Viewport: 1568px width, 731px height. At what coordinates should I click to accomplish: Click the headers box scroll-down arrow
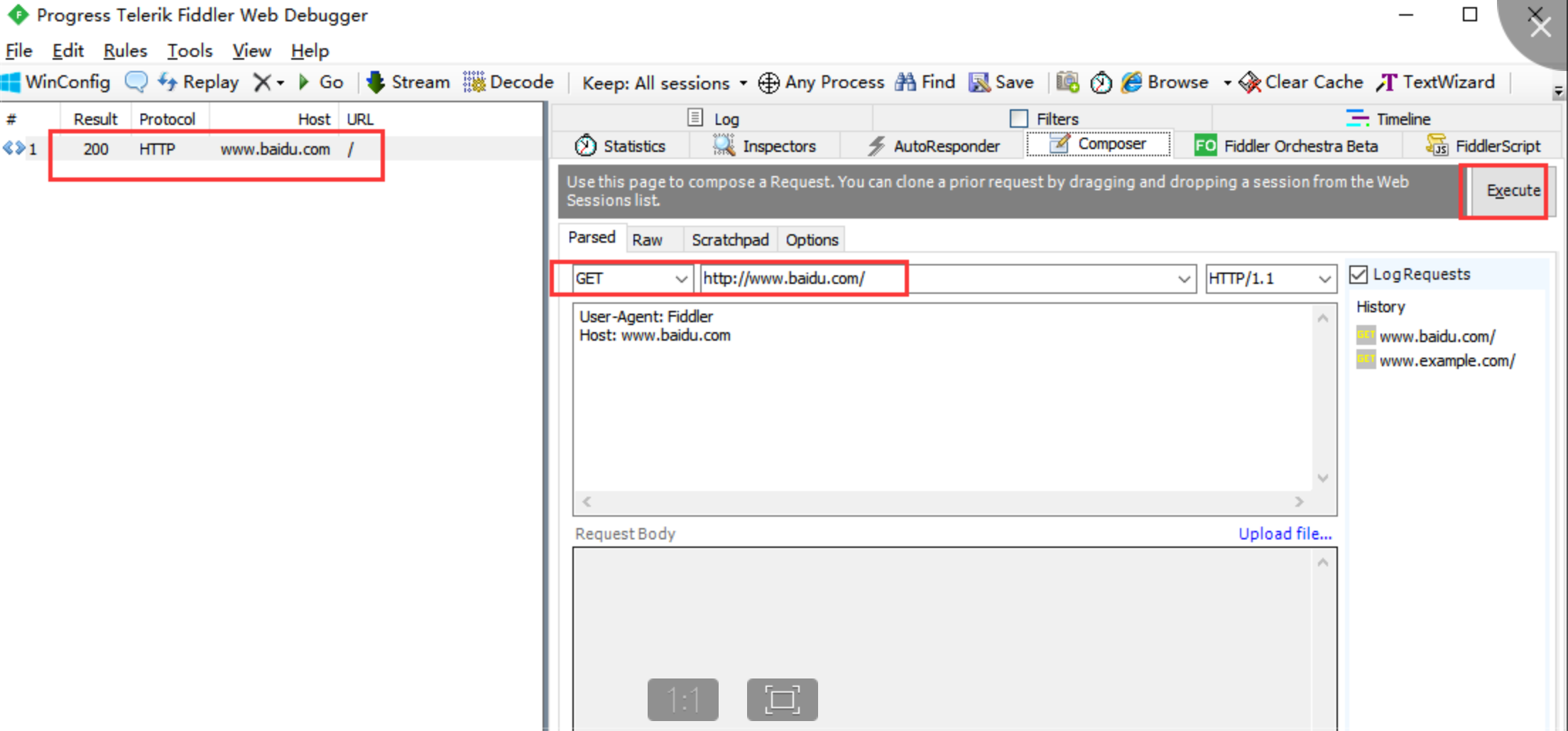pyautogui.click(x=1323, y=478)
